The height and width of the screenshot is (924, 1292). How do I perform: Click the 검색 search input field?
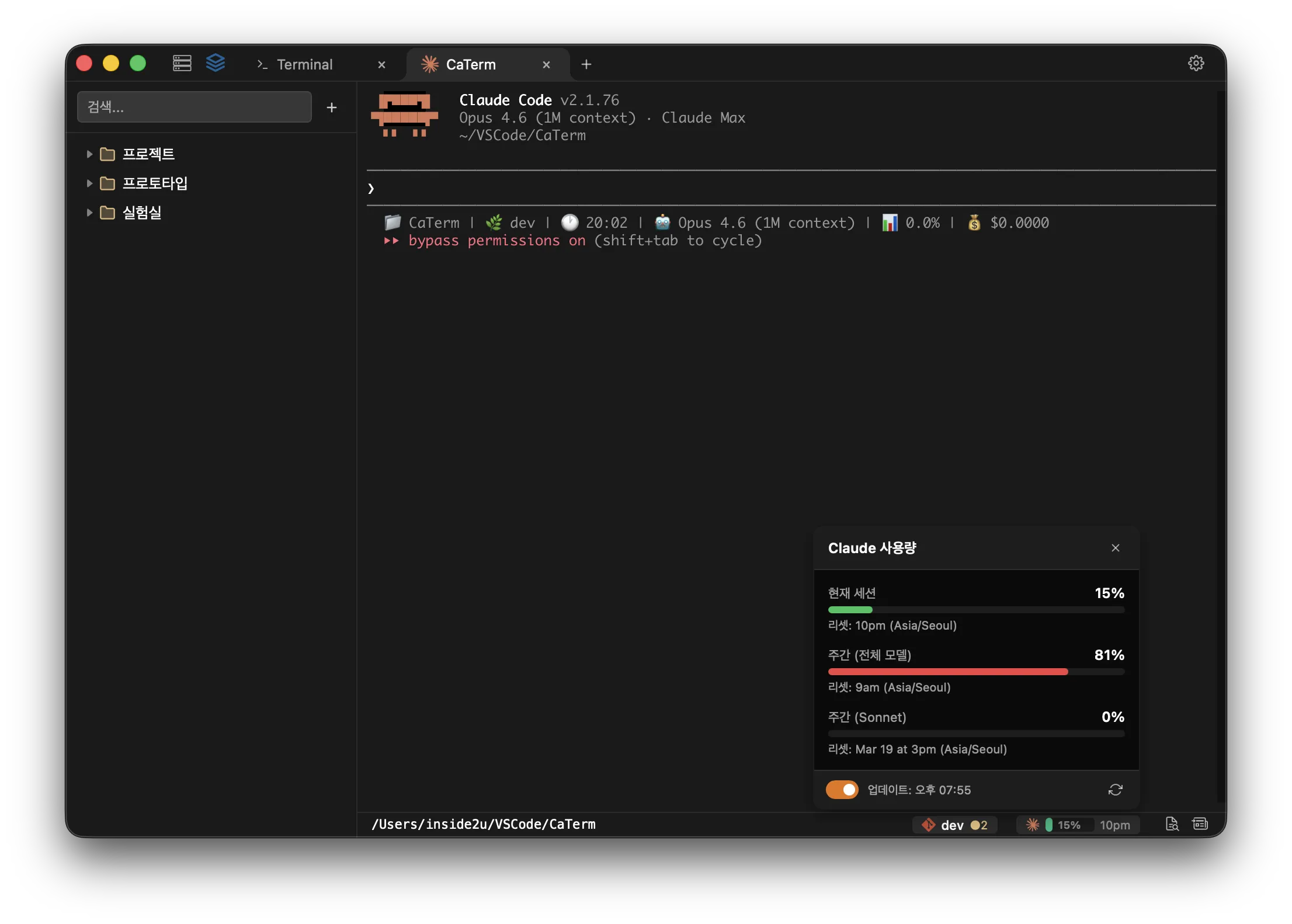tap(194, 107)
